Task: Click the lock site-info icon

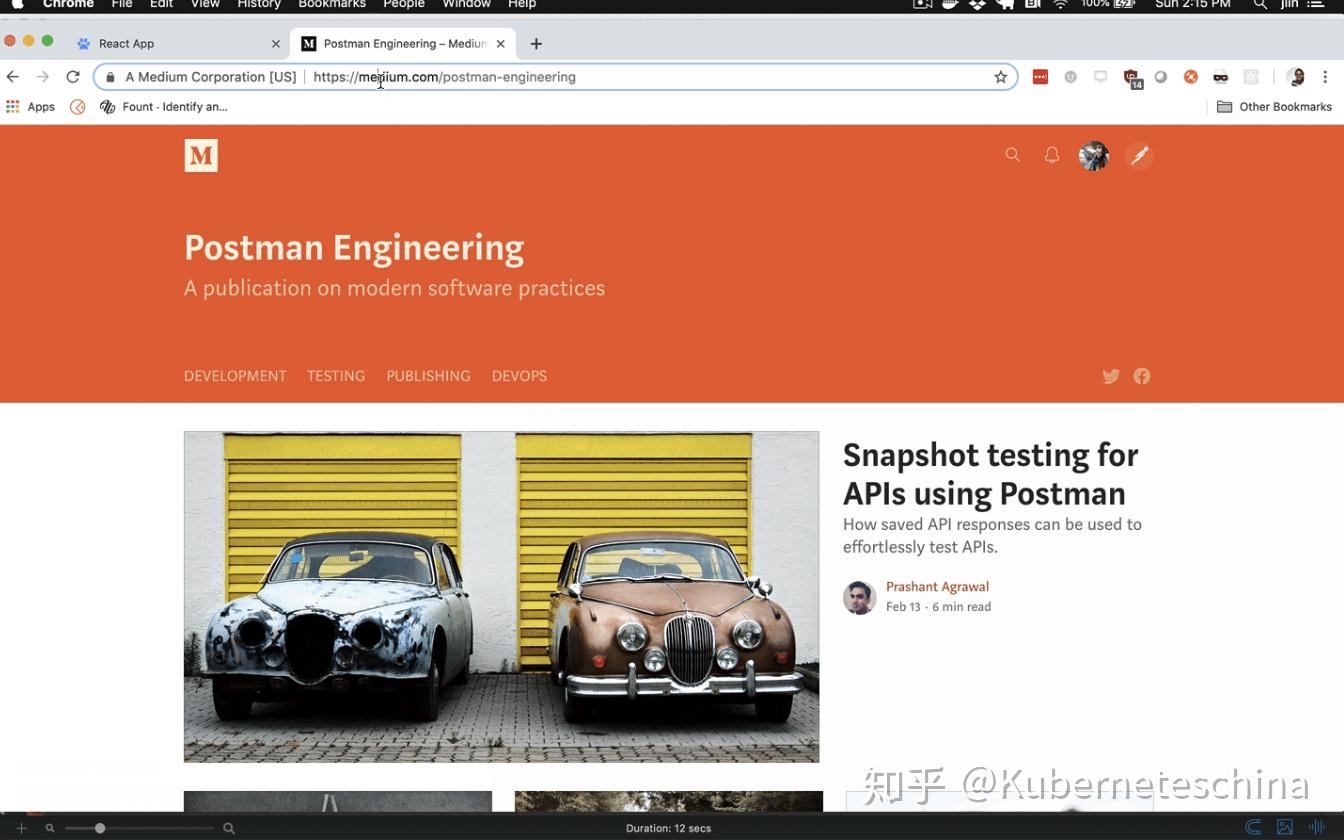Action: (x=110, y=77)
